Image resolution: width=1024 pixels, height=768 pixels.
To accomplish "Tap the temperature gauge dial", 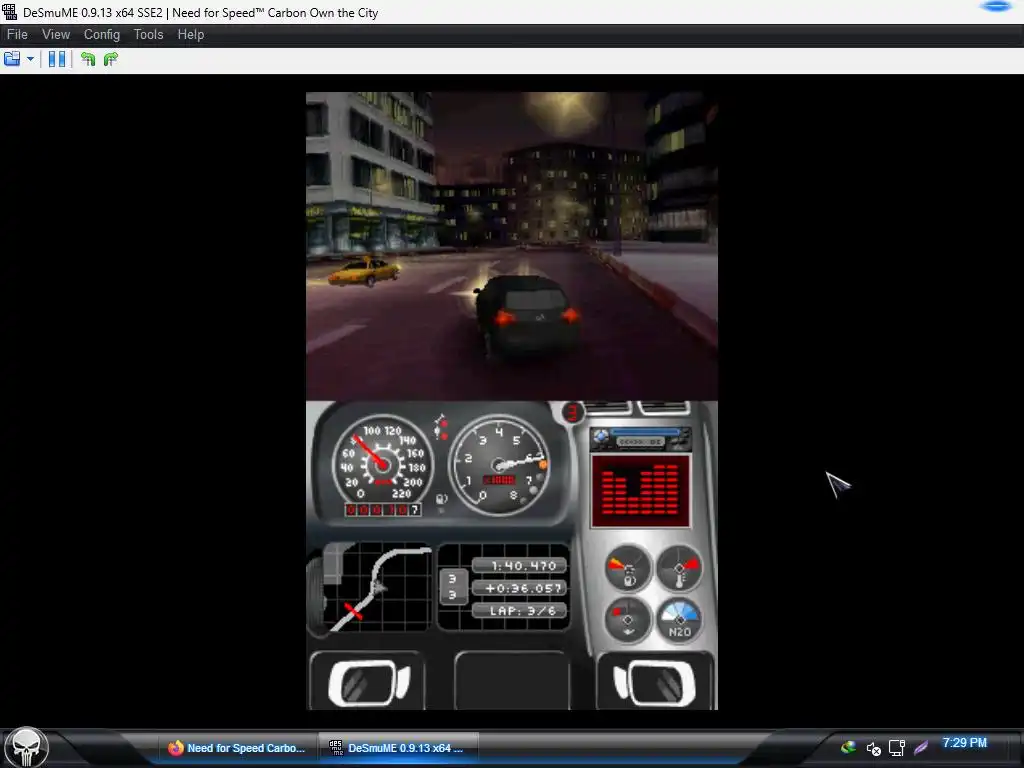I will pos(679,568).
